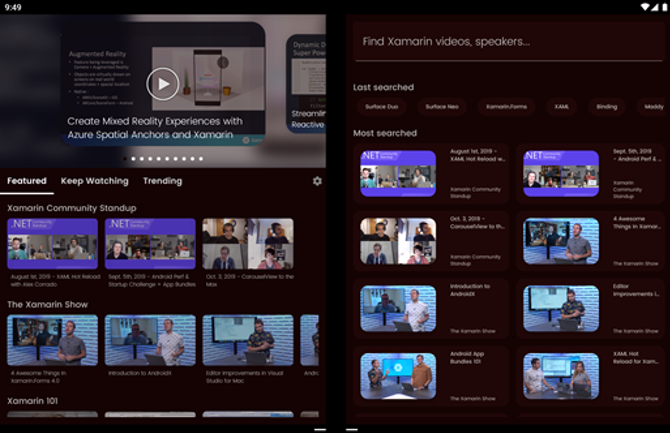Open most searched 4 Awesome Things card

click(591, 241)
